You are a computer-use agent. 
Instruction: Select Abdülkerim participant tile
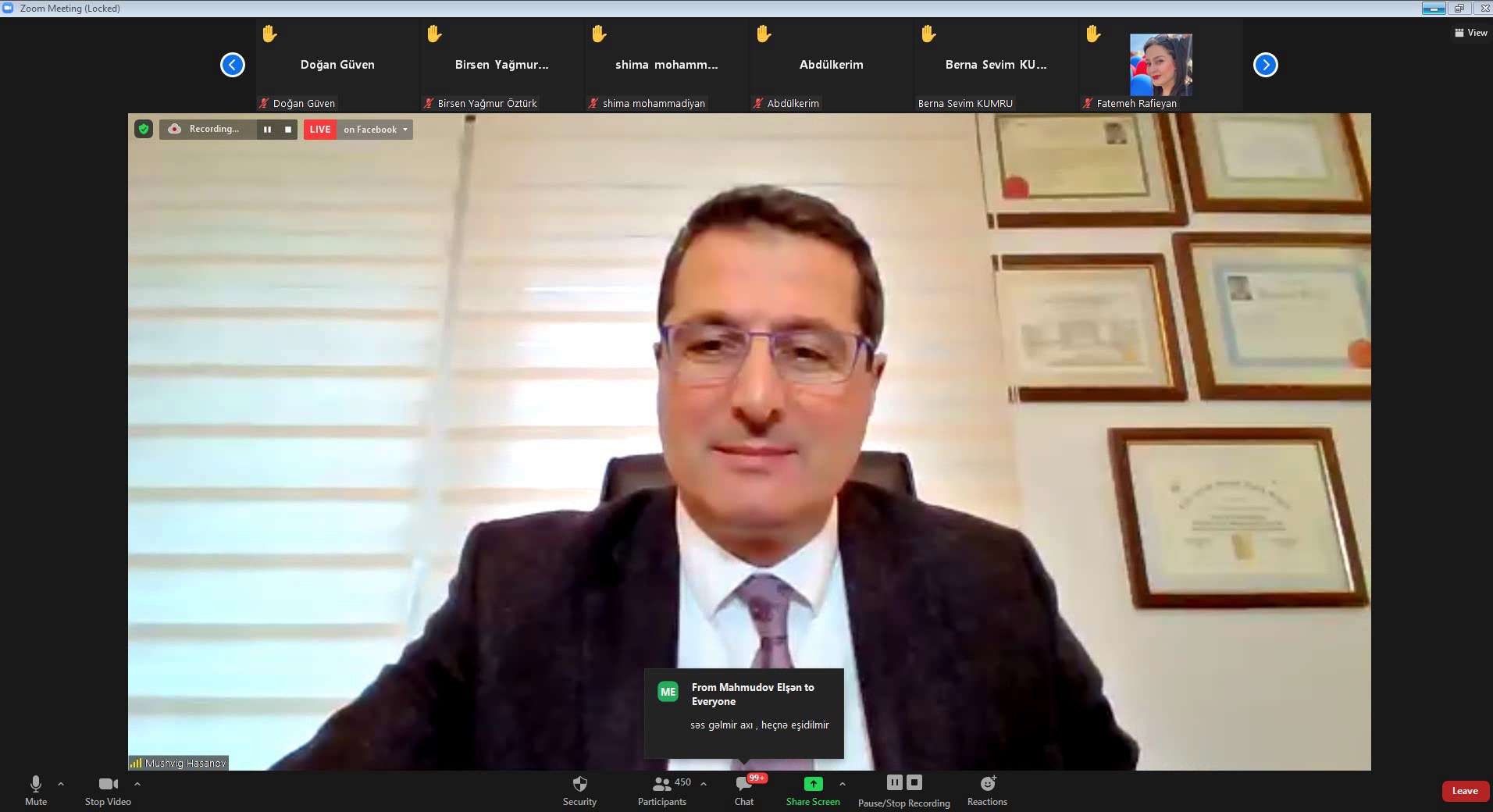click(832, 65)
